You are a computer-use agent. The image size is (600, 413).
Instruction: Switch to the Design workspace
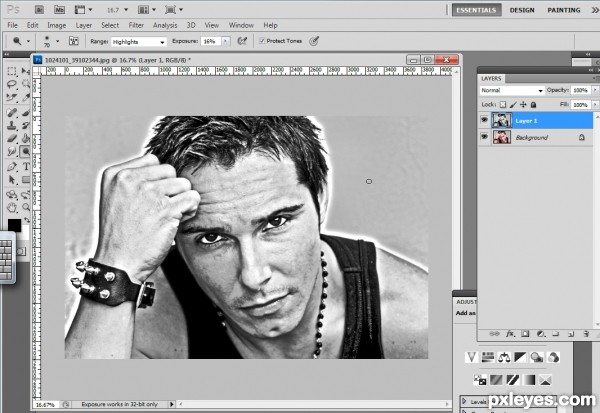522,10
